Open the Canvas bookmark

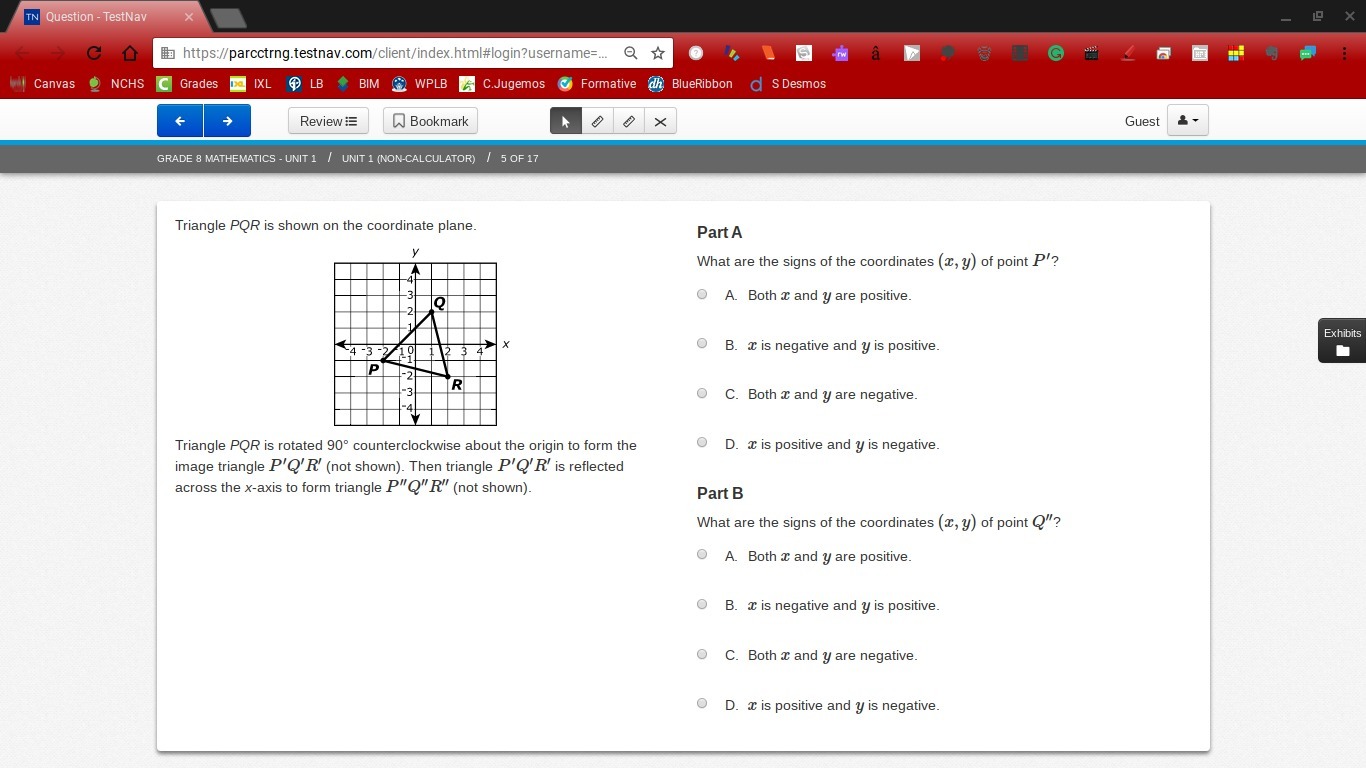tap(43, 84)
